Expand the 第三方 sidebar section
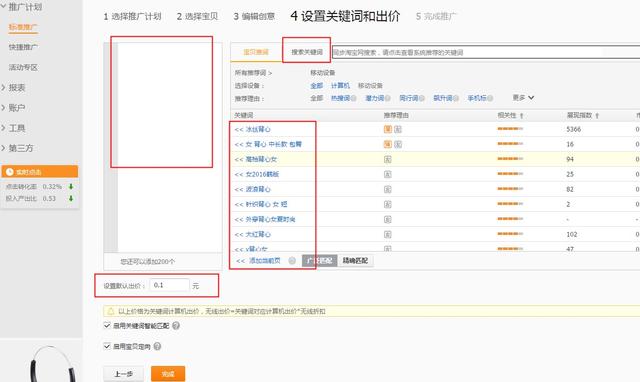 pyautogui.click(x=3, y=148)
